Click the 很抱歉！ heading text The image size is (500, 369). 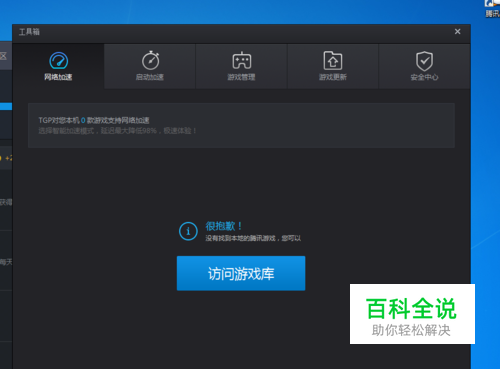(x=224, y=226)
